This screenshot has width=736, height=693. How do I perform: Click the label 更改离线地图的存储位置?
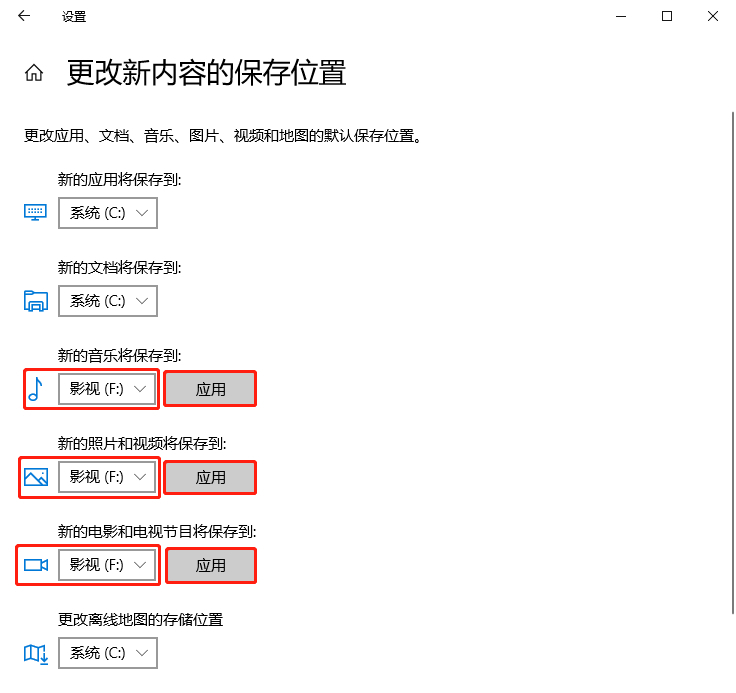(140, 620)
